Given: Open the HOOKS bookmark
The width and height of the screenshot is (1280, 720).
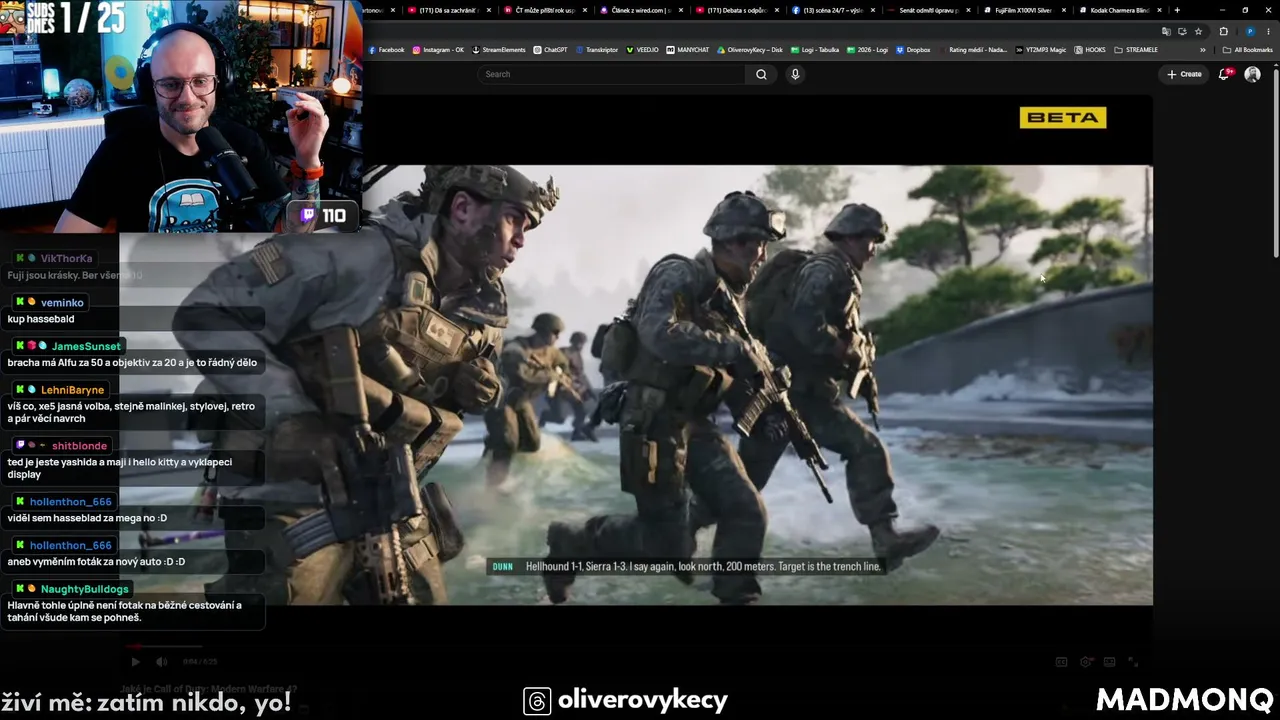Looking at the screenshot, I should pyautogui.click(x=1090, y=50).
